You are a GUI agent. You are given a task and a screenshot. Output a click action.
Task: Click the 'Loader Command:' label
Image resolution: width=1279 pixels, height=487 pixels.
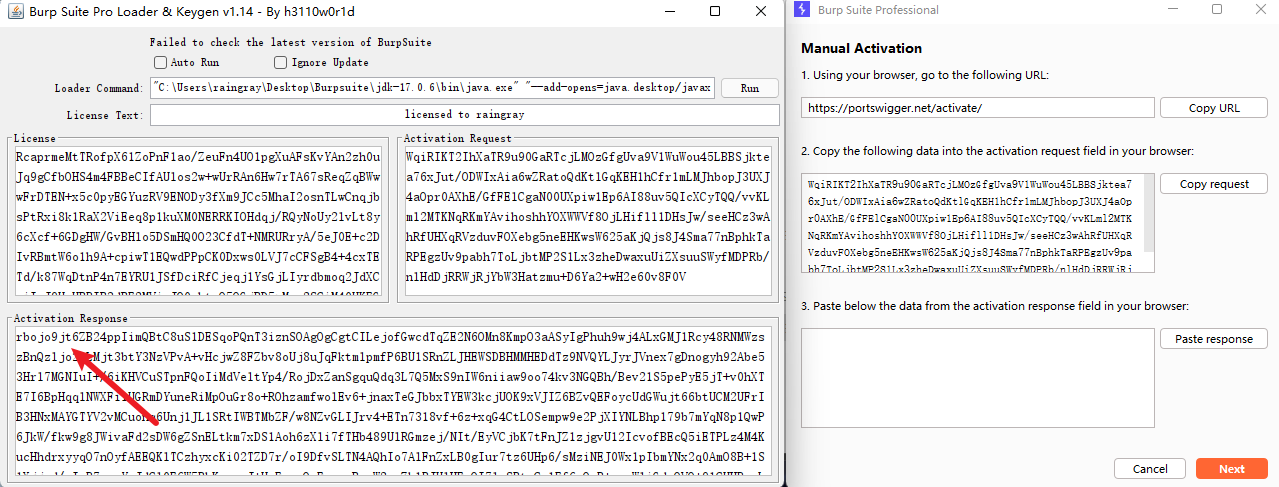98,89
